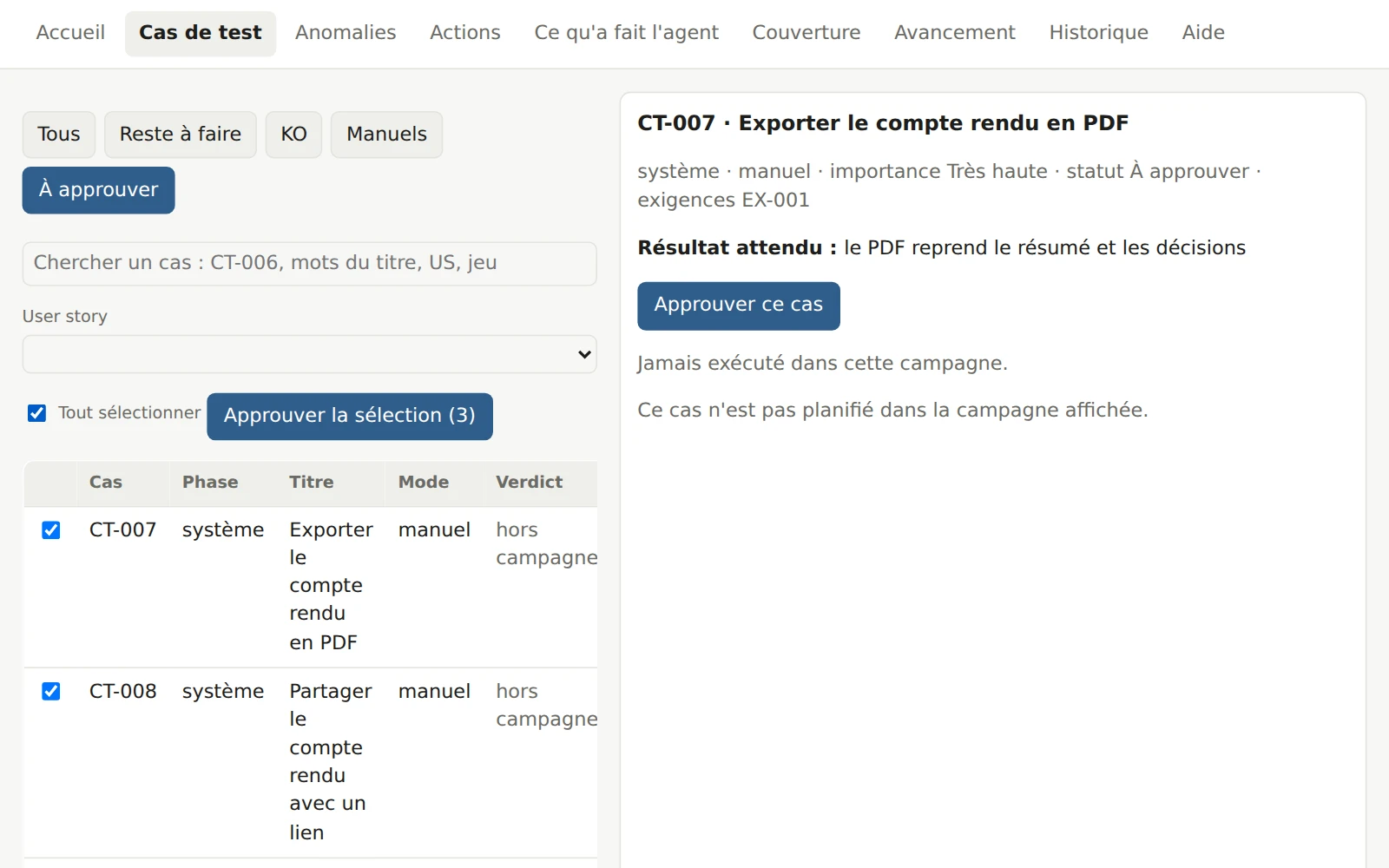
Task: Click the Chercher un cas search field
Action: [310, 263]
